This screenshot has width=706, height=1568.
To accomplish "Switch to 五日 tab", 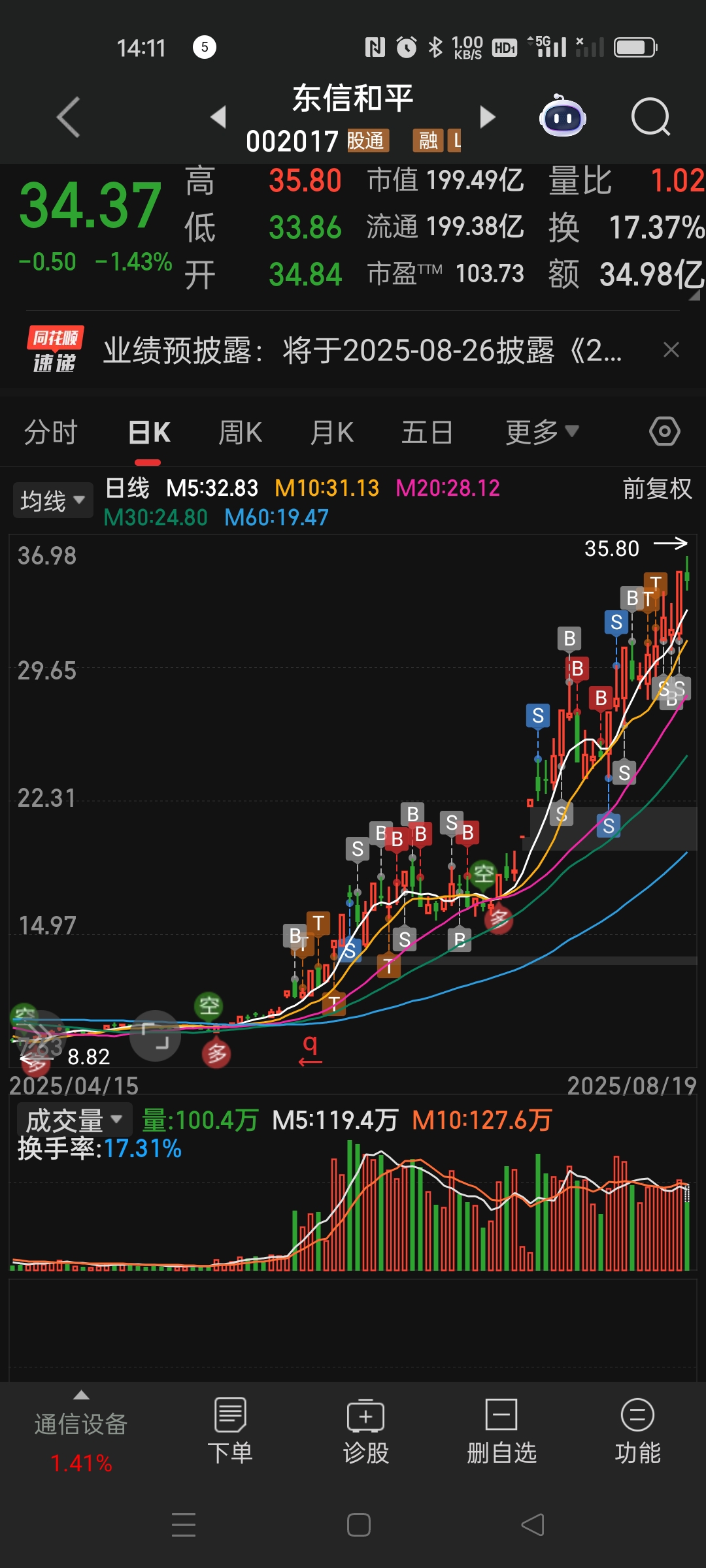I will pos(427,432).
